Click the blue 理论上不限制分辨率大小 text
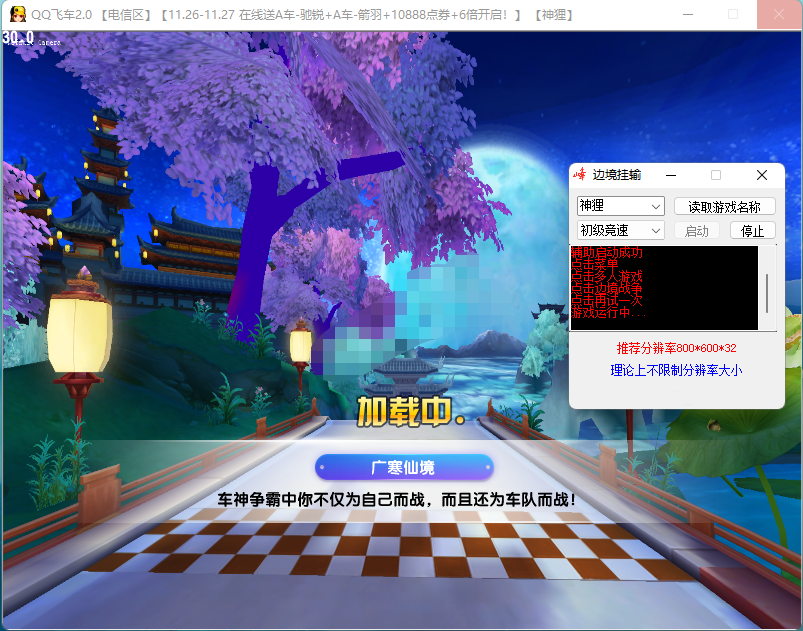803x631 pixels. click(676, 371)
